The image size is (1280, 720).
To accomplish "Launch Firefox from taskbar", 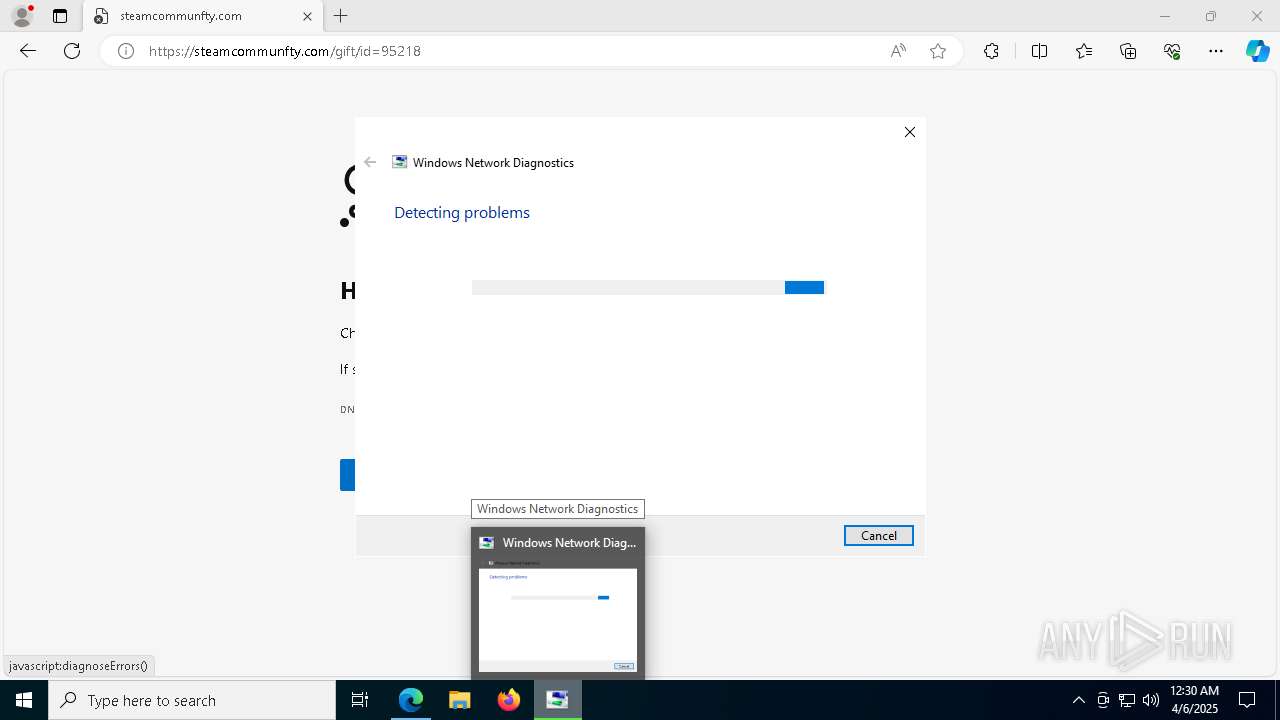I will pos(509,700).
